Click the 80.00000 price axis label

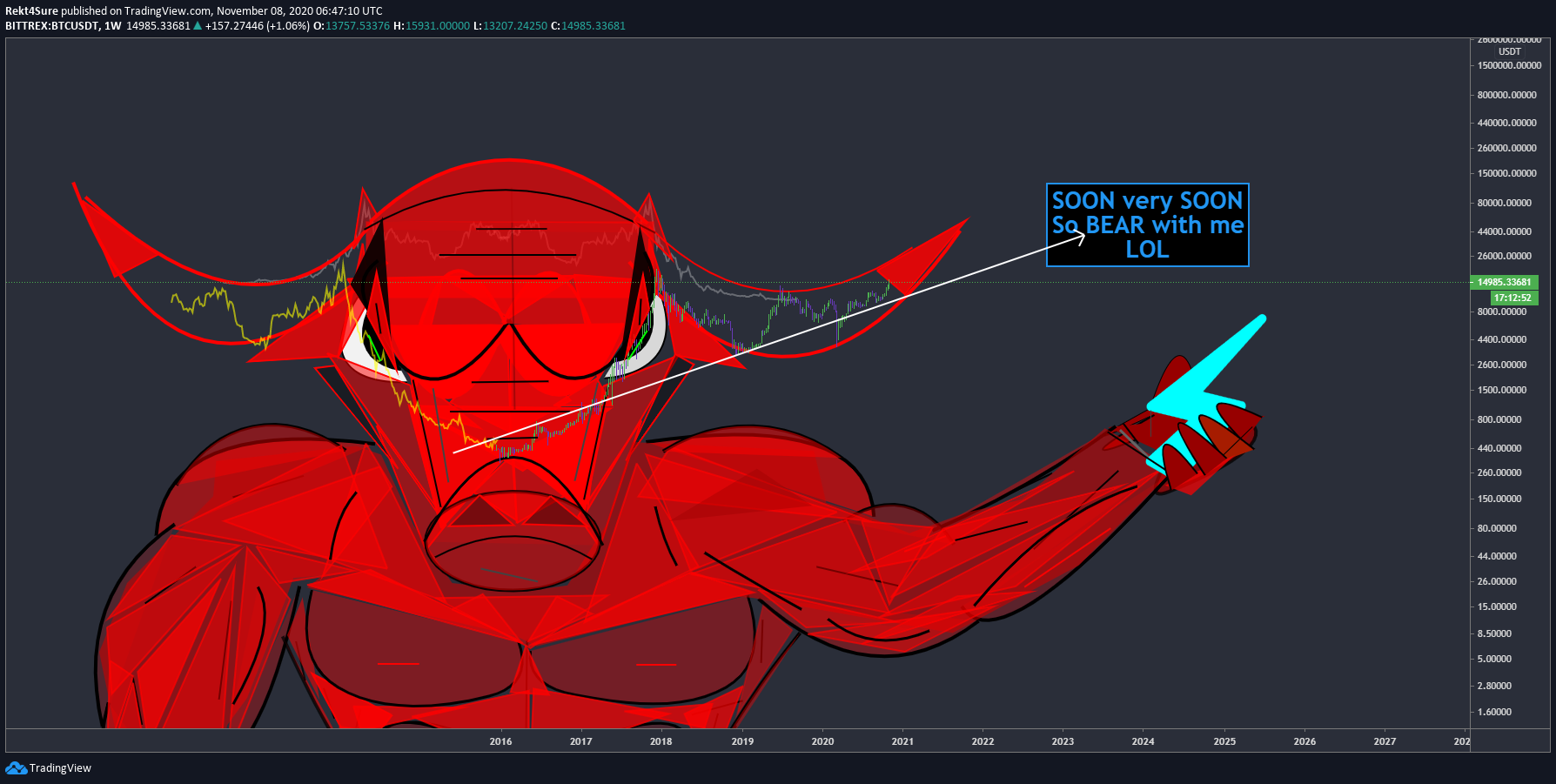click(1497, 528)
